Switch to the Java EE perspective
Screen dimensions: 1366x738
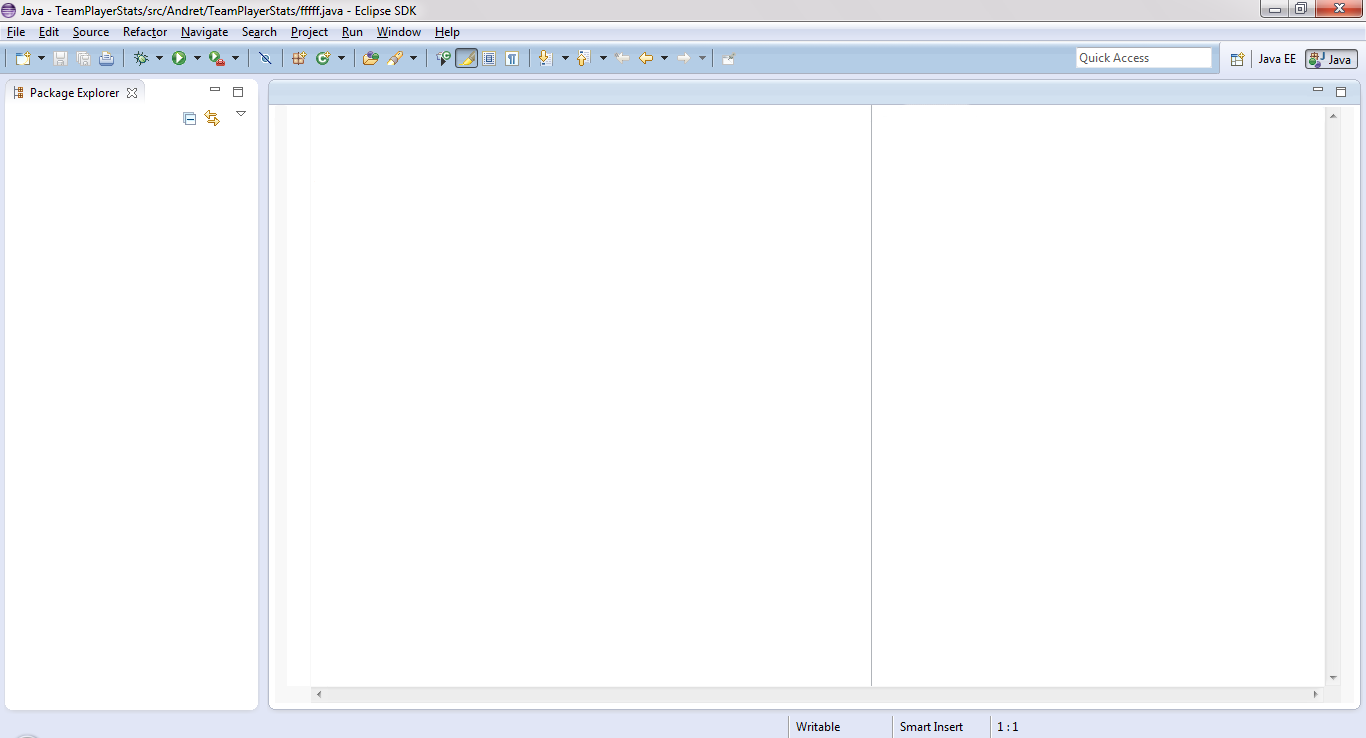(1277, 59)
